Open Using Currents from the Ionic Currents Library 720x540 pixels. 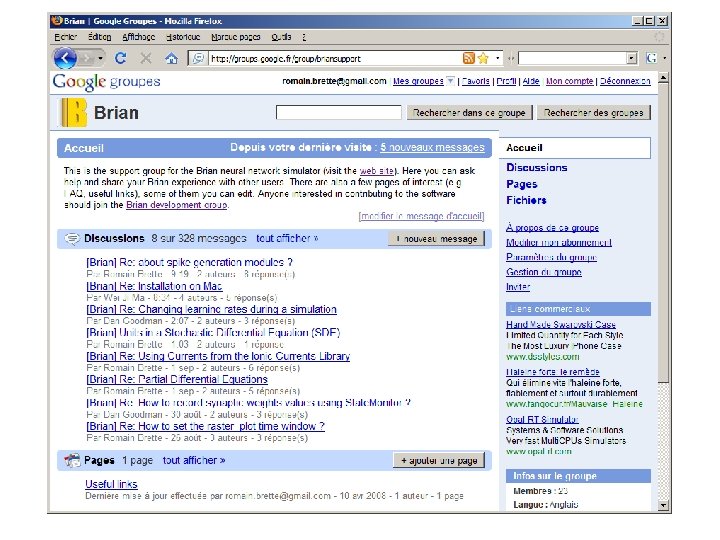(218, 356)
